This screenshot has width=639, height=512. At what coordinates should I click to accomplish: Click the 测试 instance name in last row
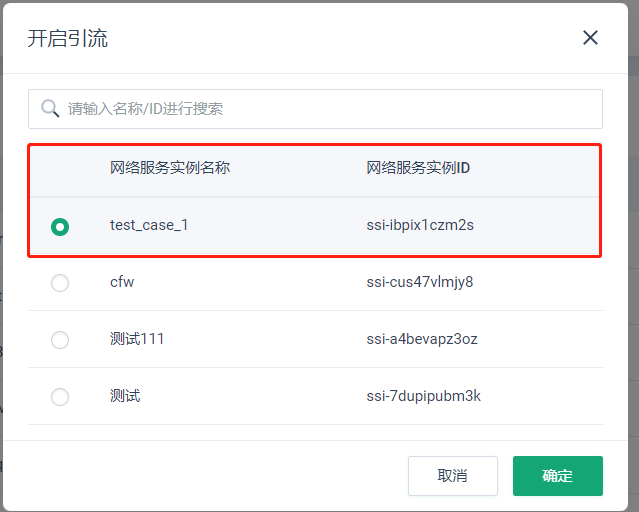tap(125, 396)
